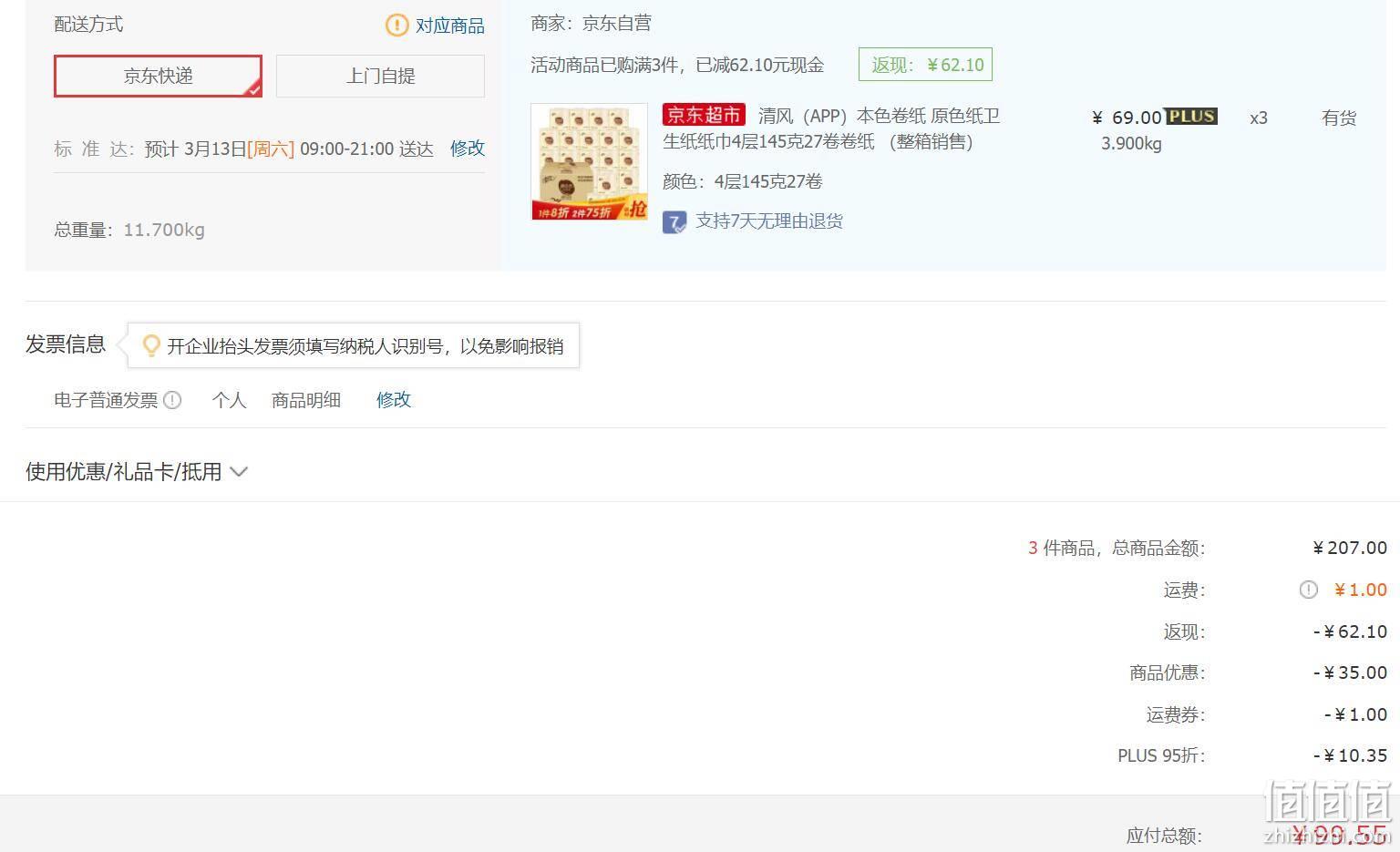
Task: Click the 应付总额 label
Action: point(1164,836)
